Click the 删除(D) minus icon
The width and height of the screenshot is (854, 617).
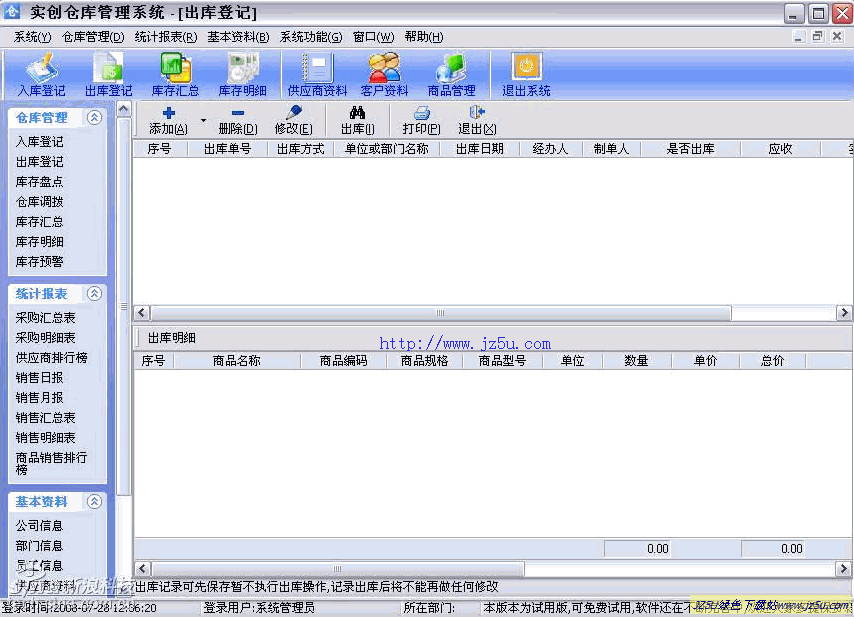pos(237,113)
